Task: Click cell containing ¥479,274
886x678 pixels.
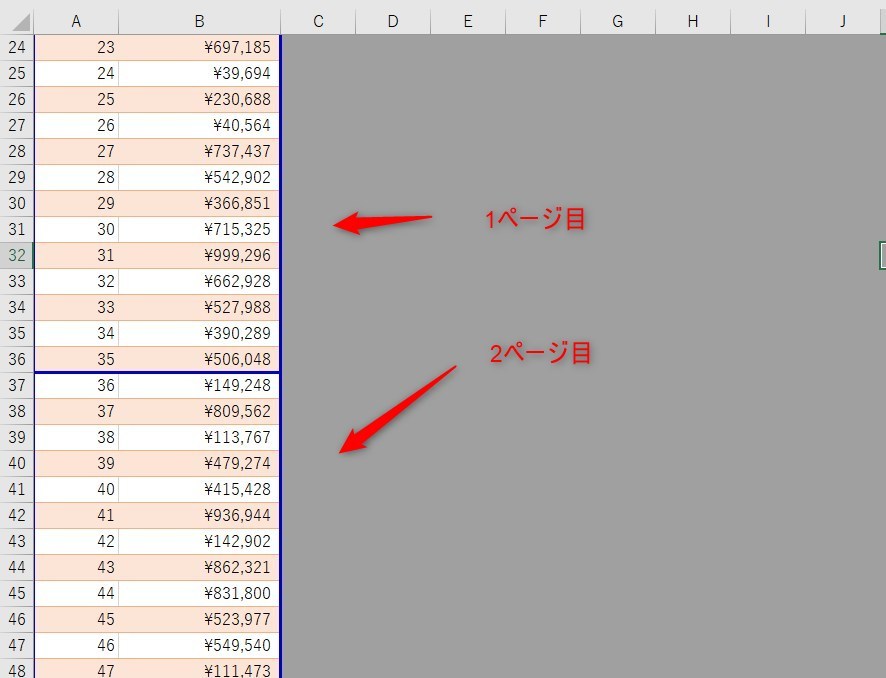Action: (199, 463)
